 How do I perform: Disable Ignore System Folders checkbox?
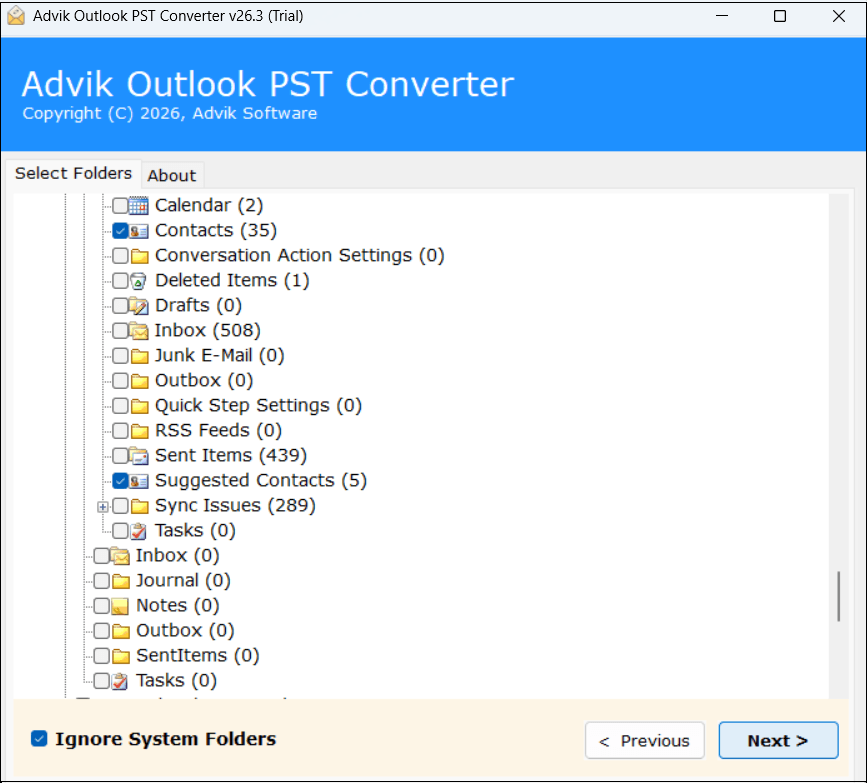point(39,739)
